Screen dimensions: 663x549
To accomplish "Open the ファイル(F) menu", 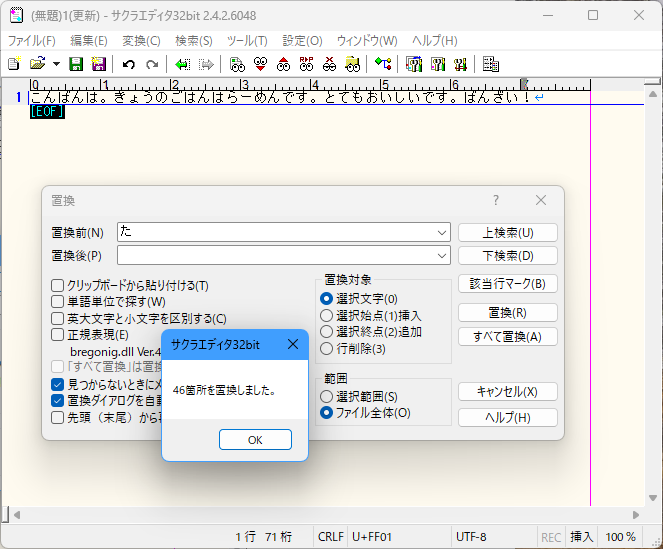I will pyautogui.click(x=32, y=41).
